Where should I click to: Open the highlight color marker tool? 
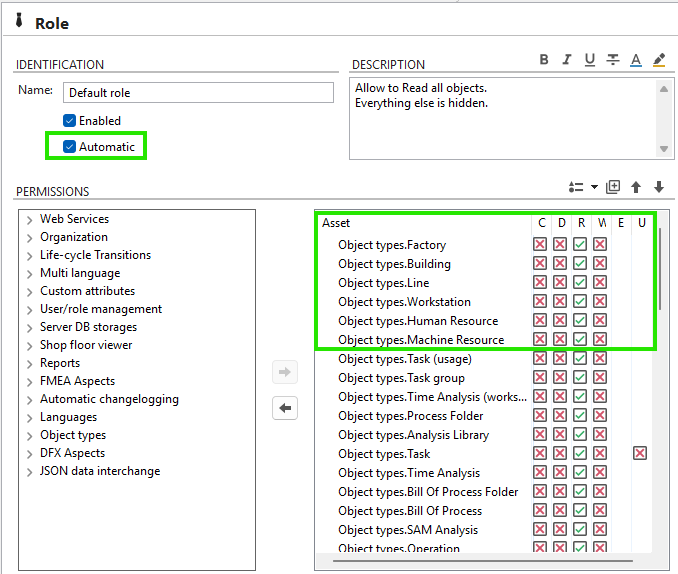(659, 60)
